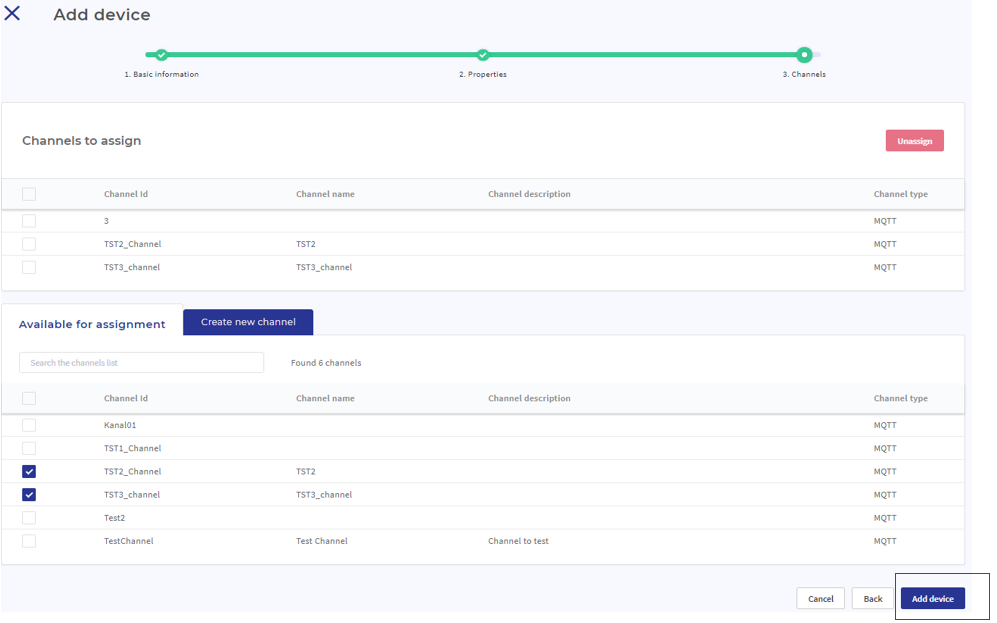Click the '3. Channels' step label

point(804,74)
